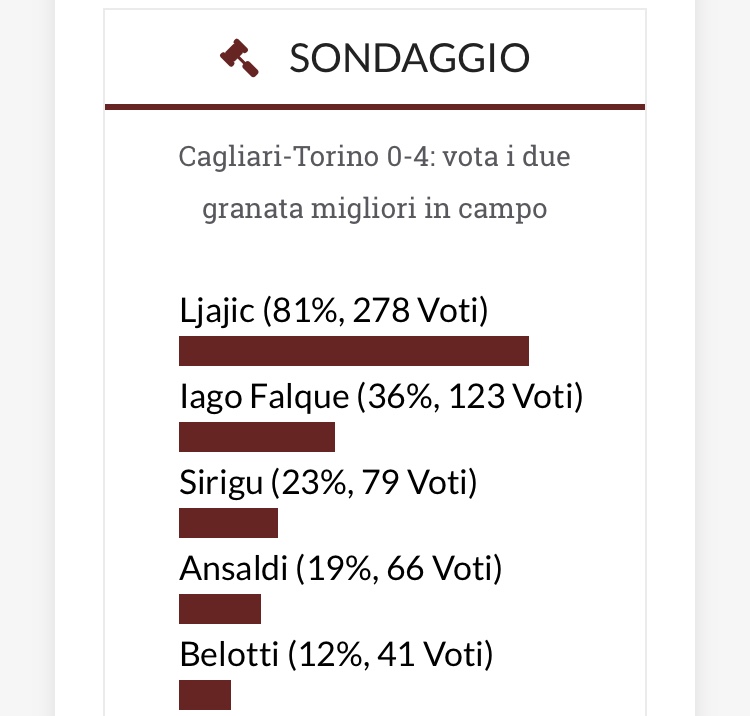This screenshot has width=750, height=716.
Task: Click the Sirigu result bar
Action: (228, 523)
